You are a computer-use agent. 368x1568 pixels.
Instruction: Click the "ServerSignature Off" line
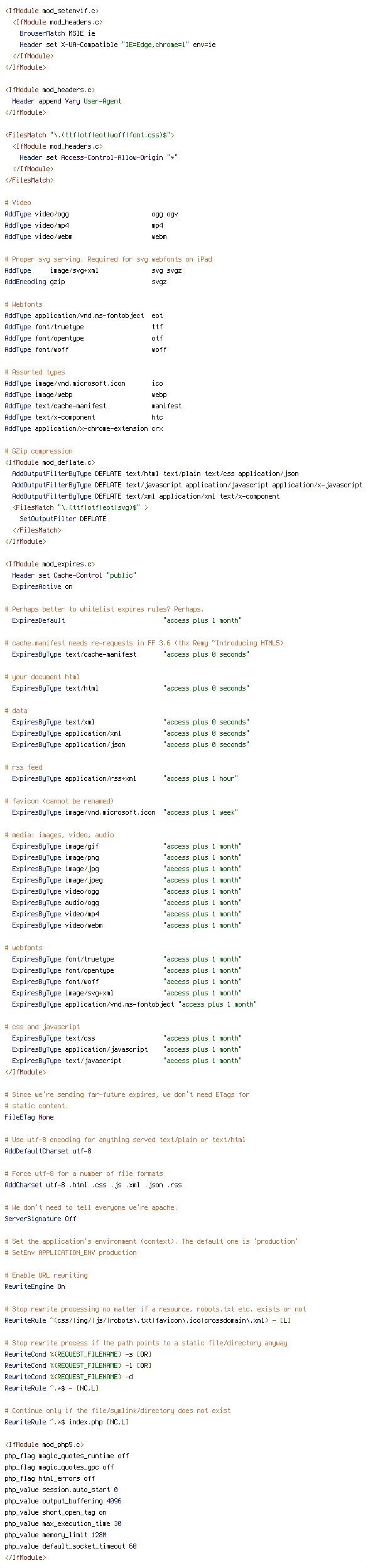(x=40, y=1219)
